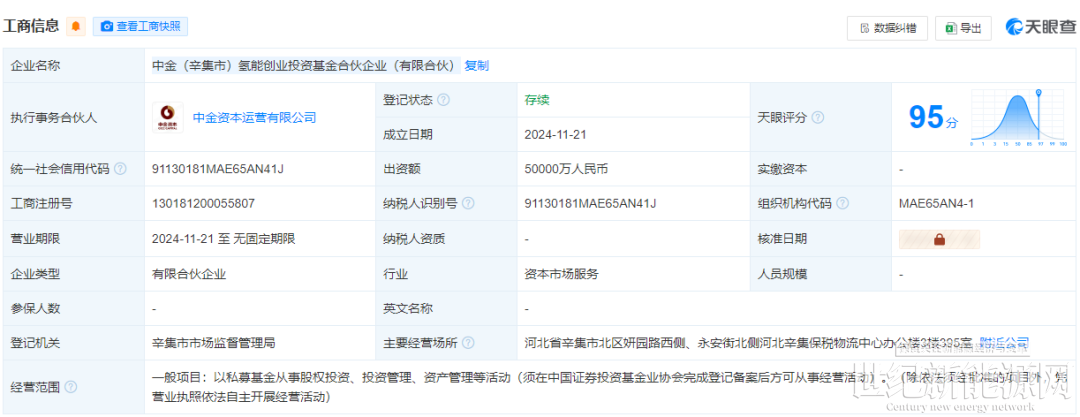Click the 英文名称 label

point(408,309)
